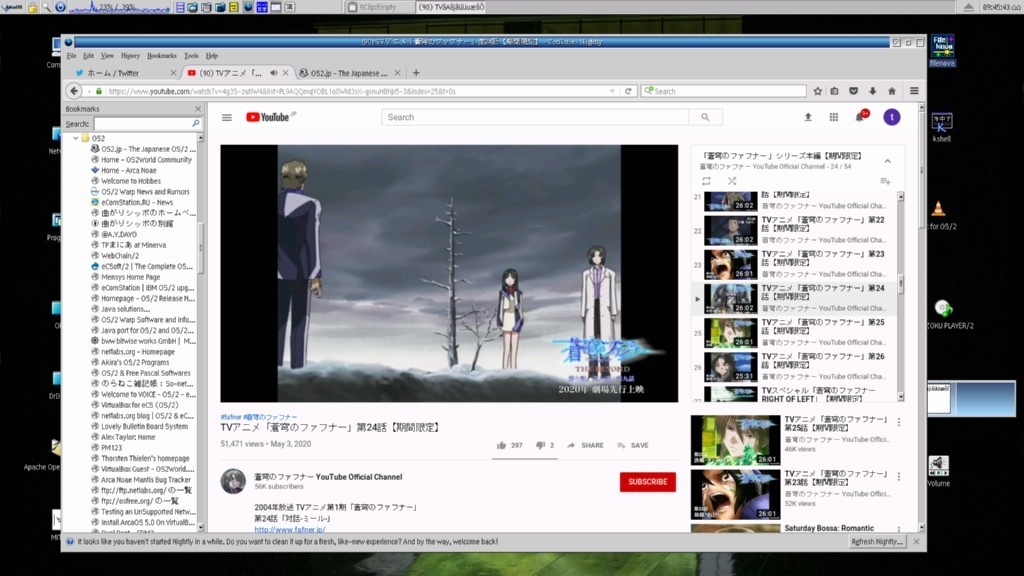This screenshot has width=1024, height=576.
Task: Click the save playlist icon
Action: point(886,181)
